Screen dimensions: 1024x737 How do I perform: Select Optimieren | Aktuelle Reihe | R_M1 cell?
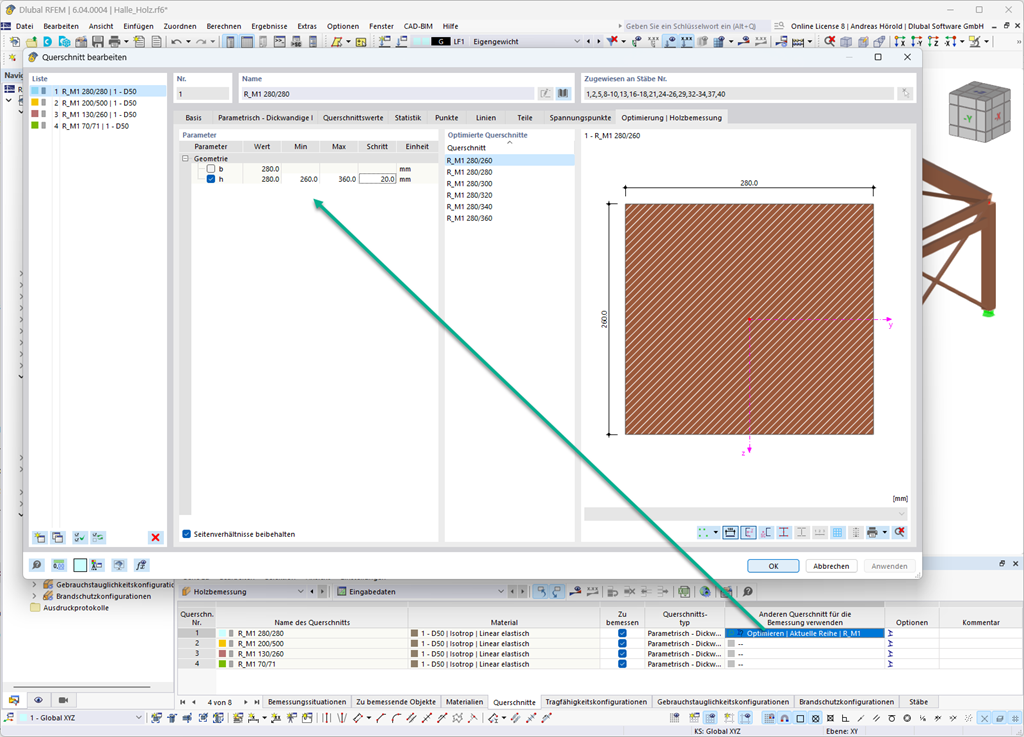pyautogui.click(x=805, y=633)
